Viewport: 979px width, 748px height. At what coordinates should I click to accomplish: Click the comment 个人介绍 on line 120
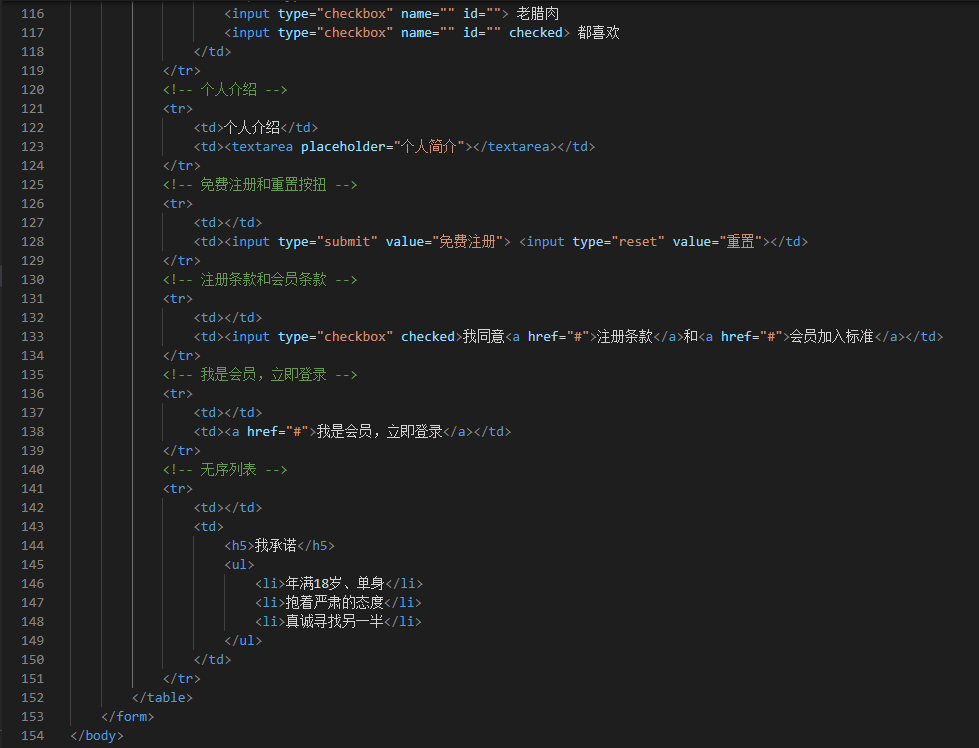pyautogui.click(x=229, y=90)
